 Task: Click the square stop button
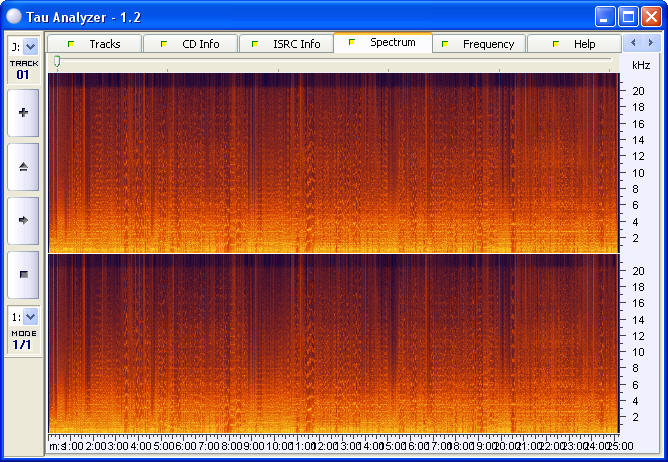[23, 274]
